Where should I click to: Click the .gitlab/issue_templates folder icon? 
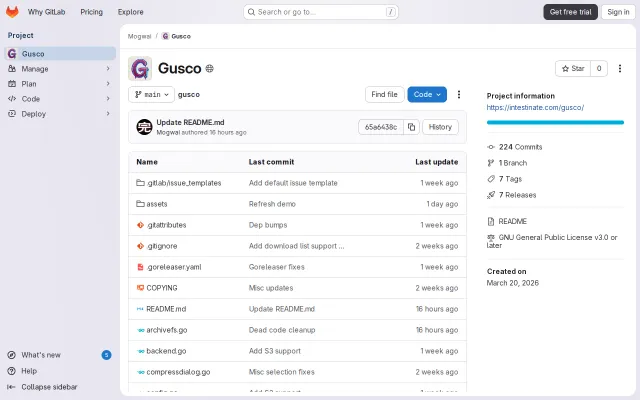140,183
